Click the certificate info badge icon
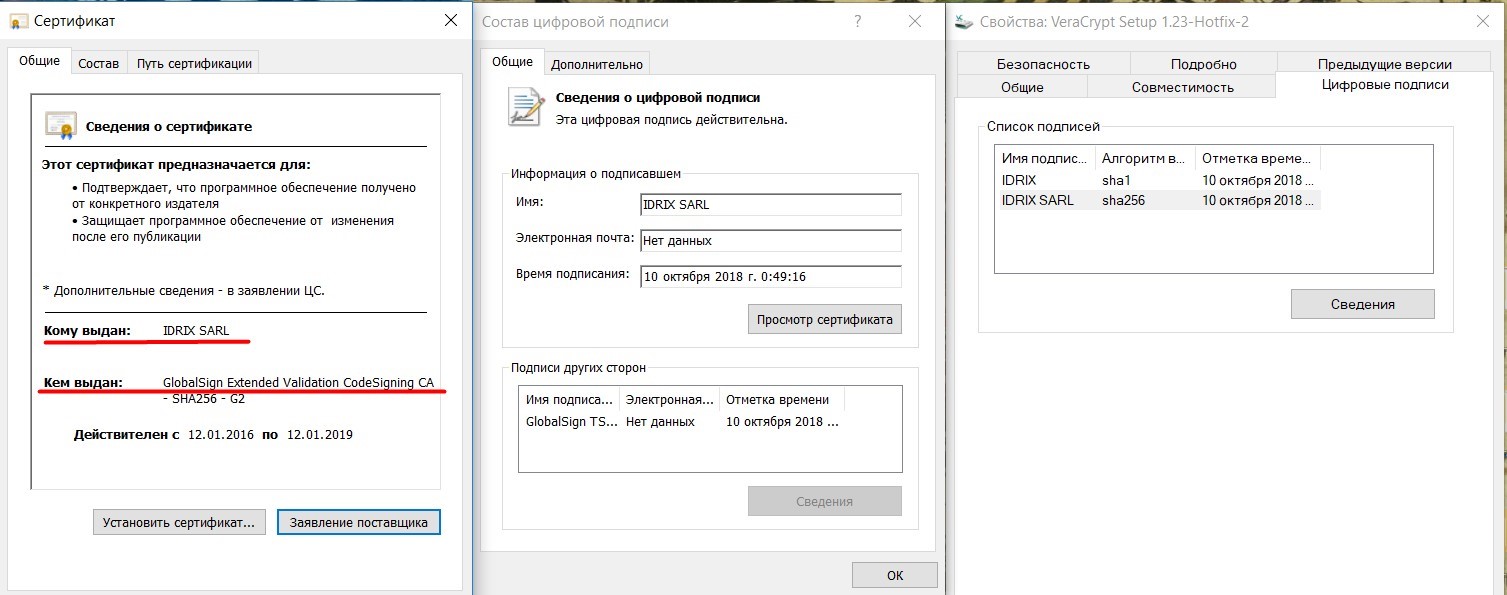 [60, 125]
